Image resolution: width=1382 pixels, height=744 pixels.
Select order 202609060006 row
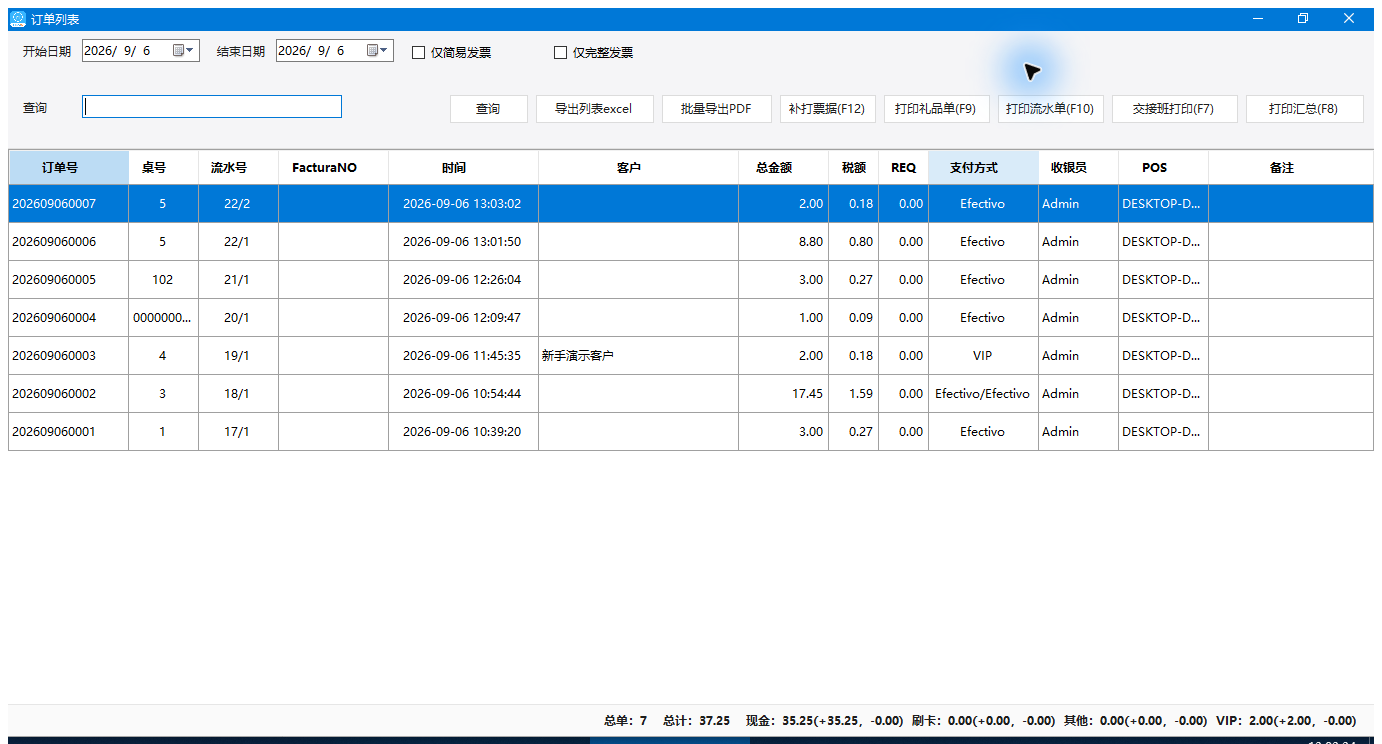(x=691, y=242)
